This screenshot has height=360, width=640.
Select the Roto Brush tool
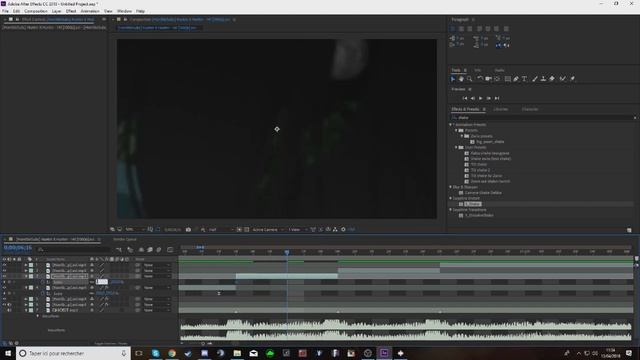pyautogui.click(x=562, y=79)
